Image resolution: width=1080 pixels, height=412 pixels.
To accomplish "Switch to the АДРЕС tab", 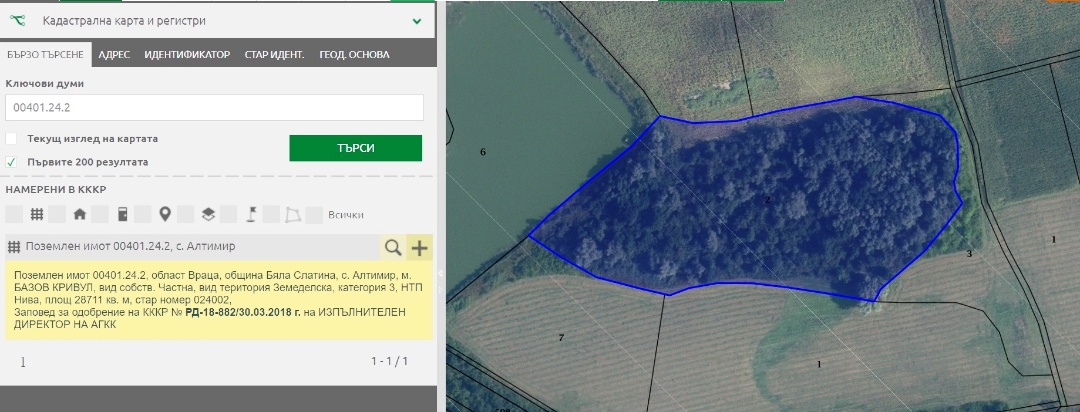I will [113, 55].
